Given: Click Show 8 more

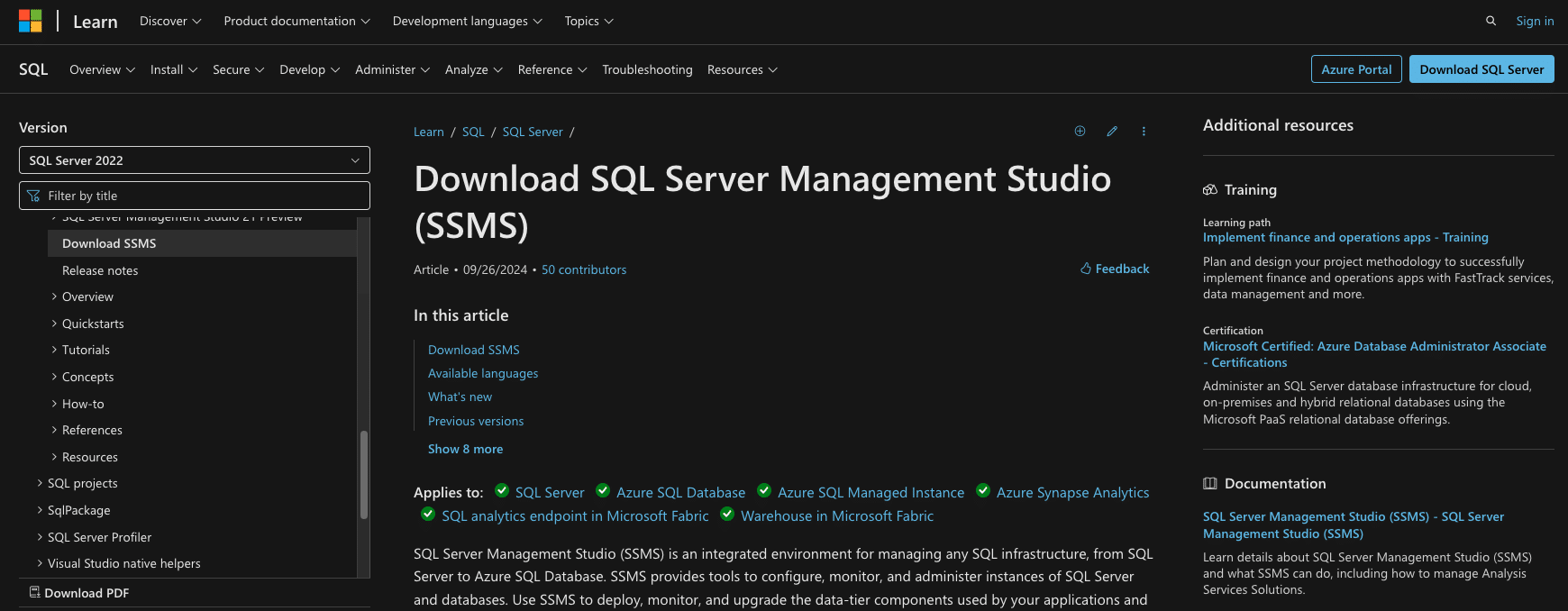Looking at the screenshot, I should point(465,449).
